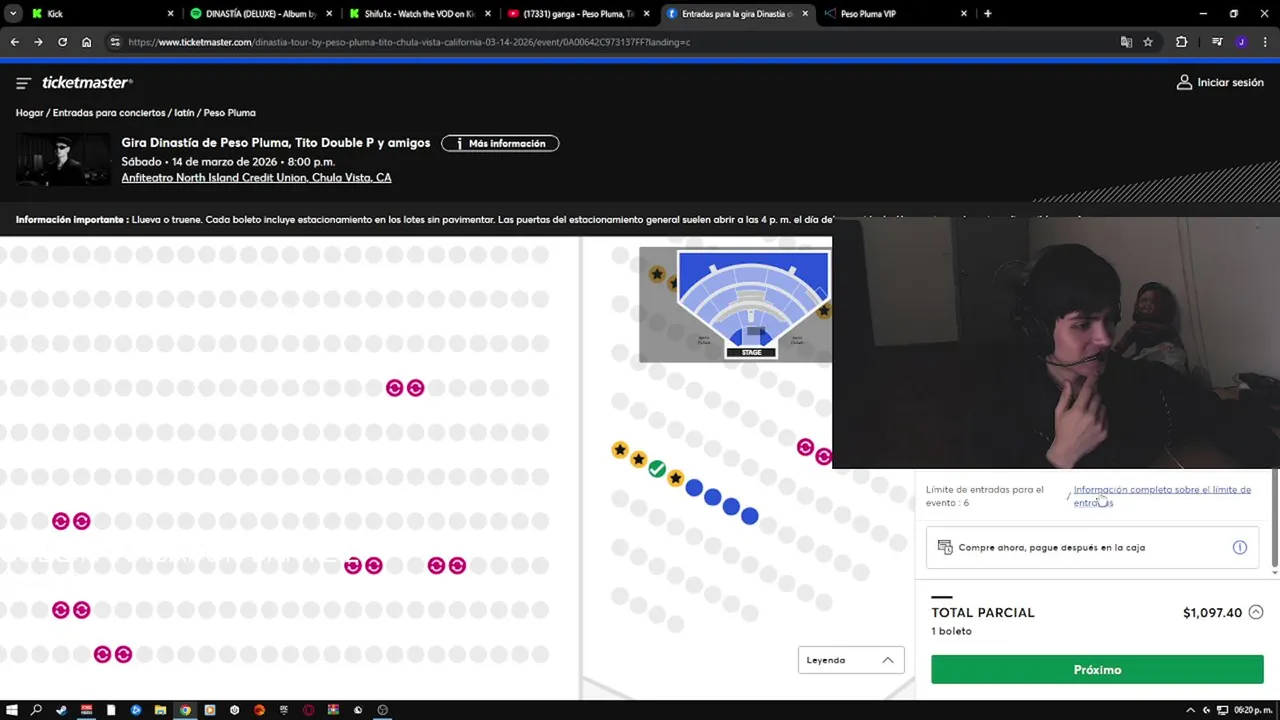Screen dimensions: 1280x720
Task: Switch to the ganga - Peso Pluma YouTube tab
Action: (x=577, y=14)
